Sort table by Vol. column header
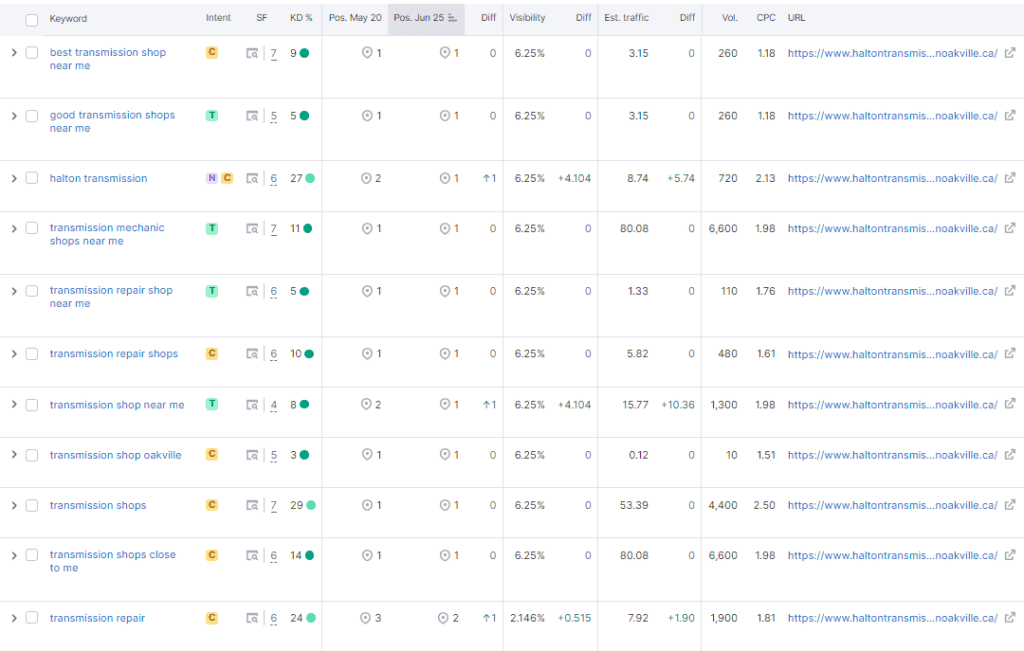The width and height of the screenshot is (1024, 651). [x=728, y=18]
